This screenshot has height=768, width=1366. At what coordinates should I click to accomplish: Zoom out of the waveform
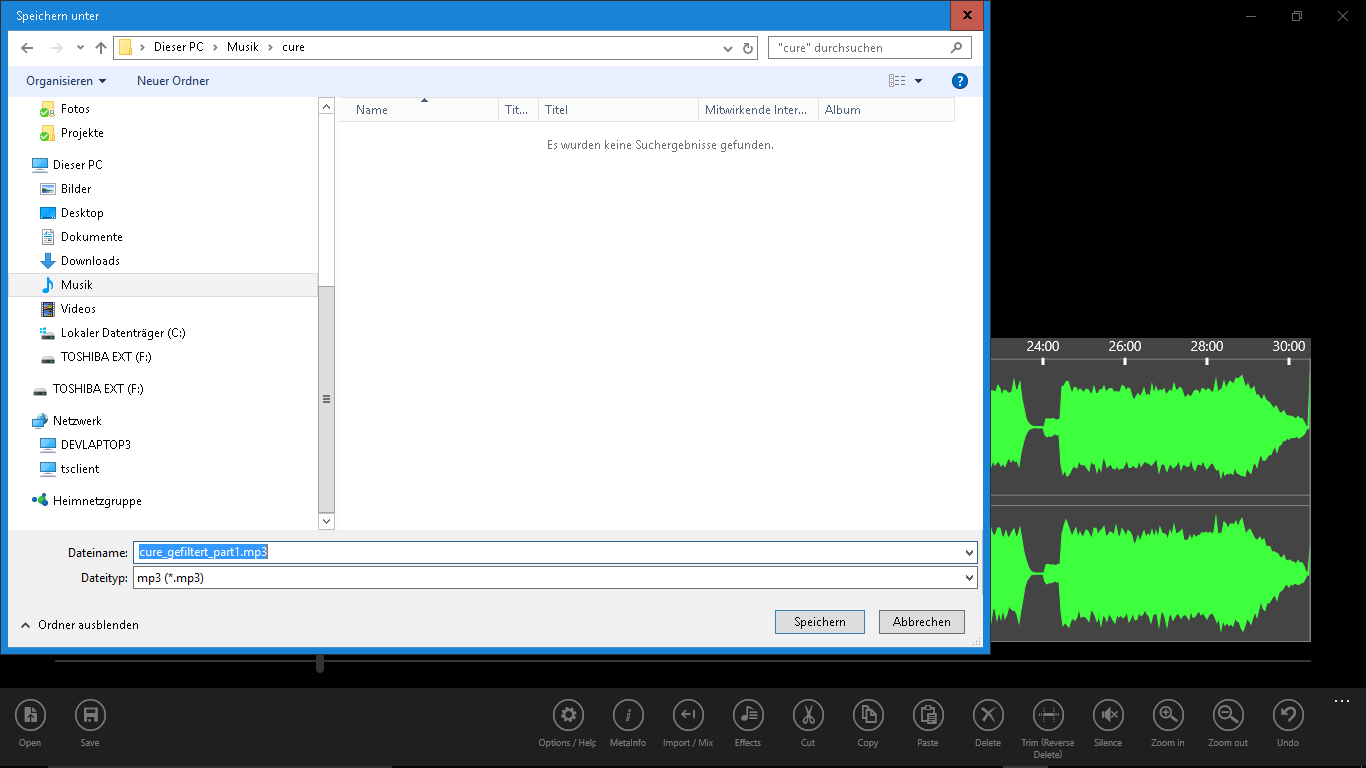point(1228,714)
